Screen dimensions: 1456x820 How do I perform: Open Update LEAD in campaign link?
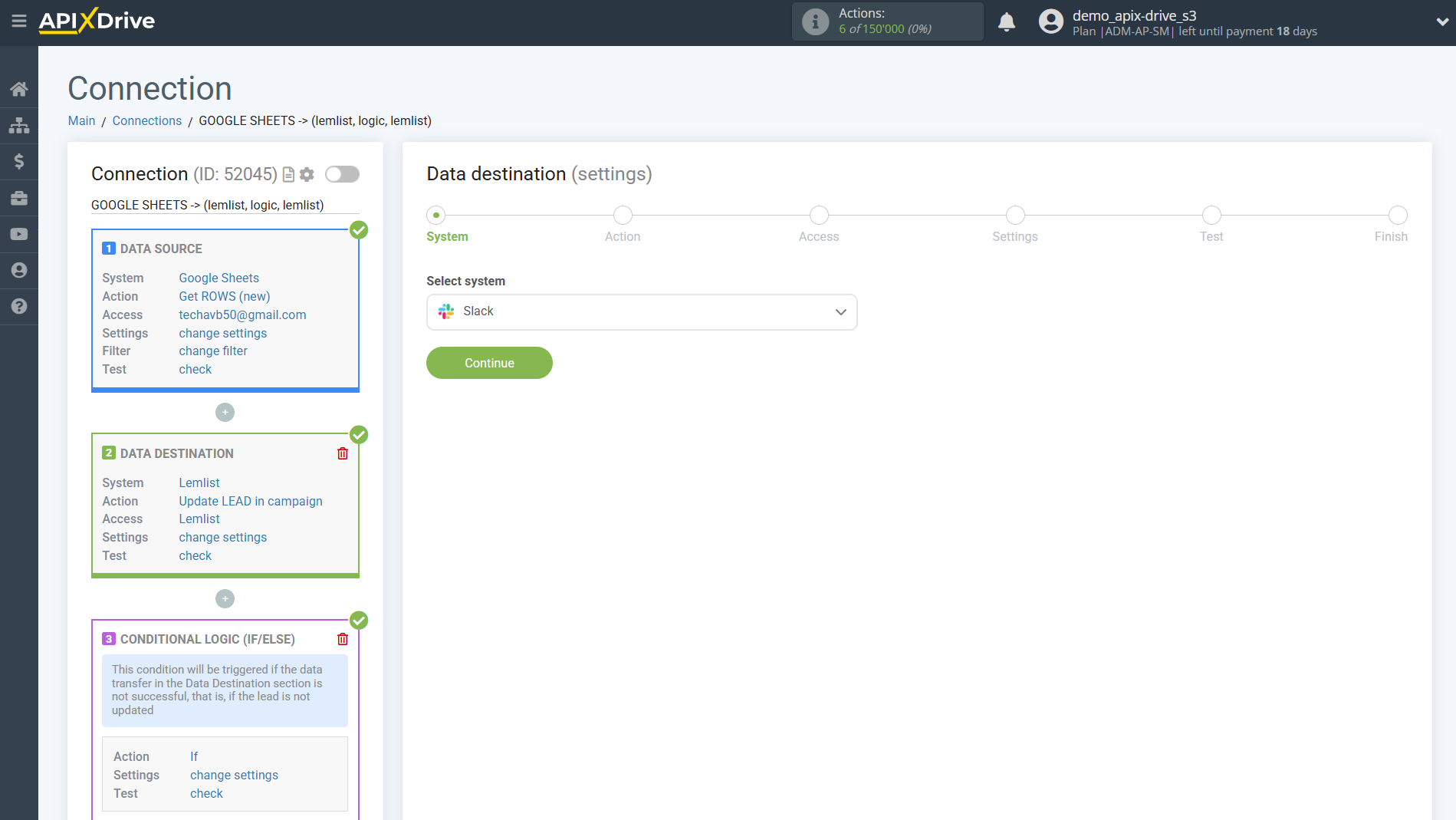click(251, 501)
